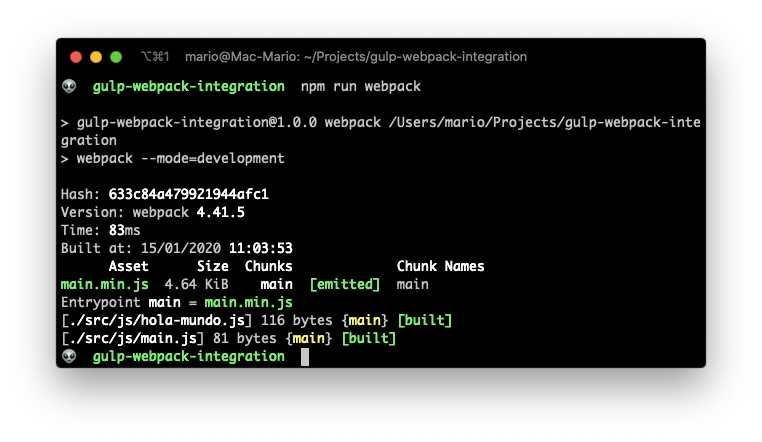Click [built] tag on hola-mundo.js line

pyautogui.click(x=425, y=320)
